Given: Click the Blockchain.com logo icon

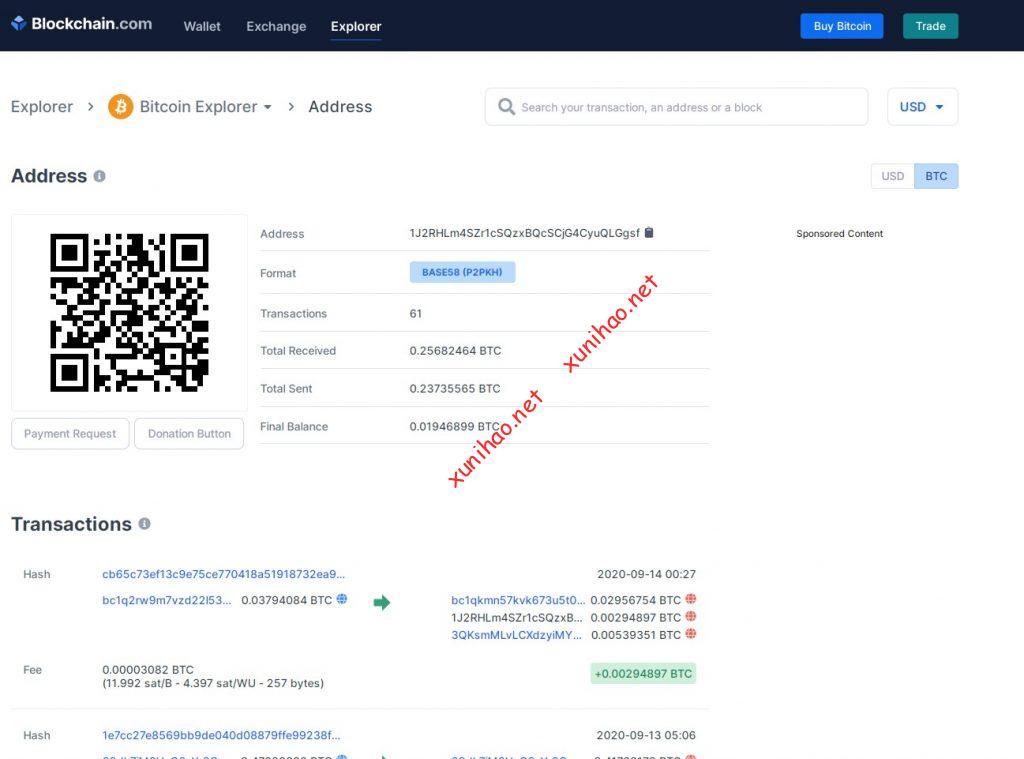Looking at the screenshot, I should coord(18,24).
